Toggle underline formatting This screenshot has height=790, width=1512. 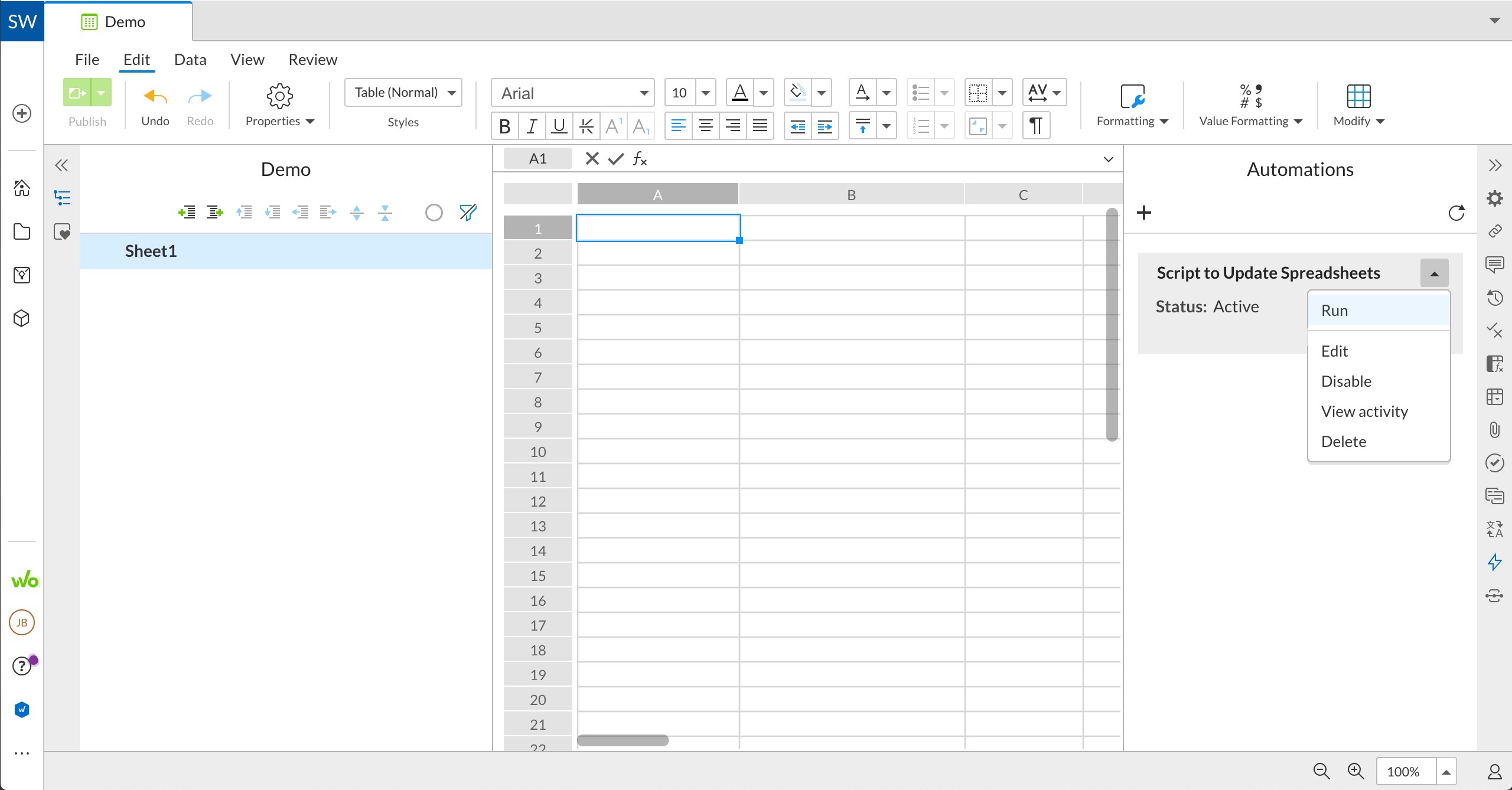tap(559, 126)
